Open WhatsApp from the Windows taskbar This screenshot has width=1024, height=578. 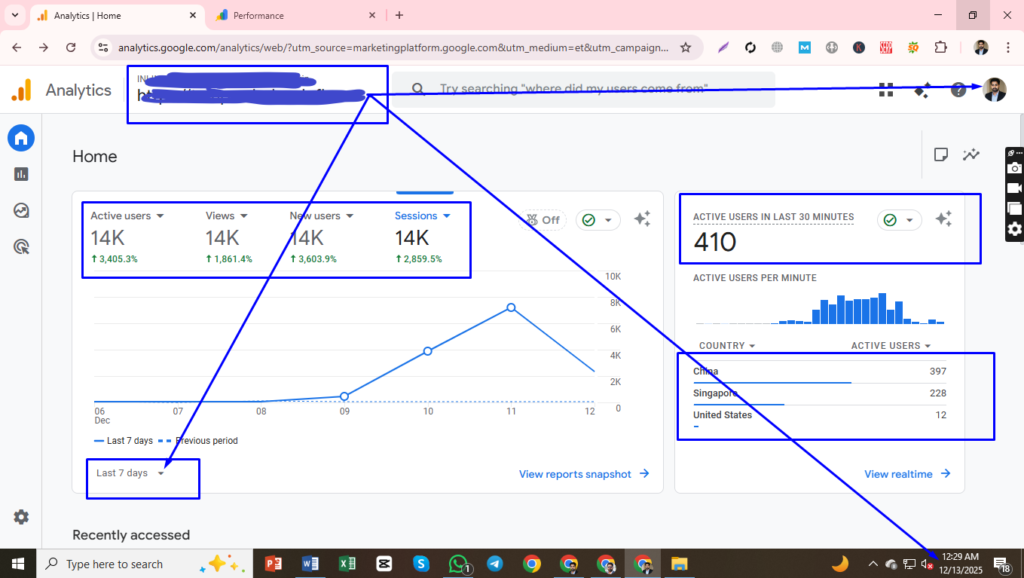click(459, 563)
